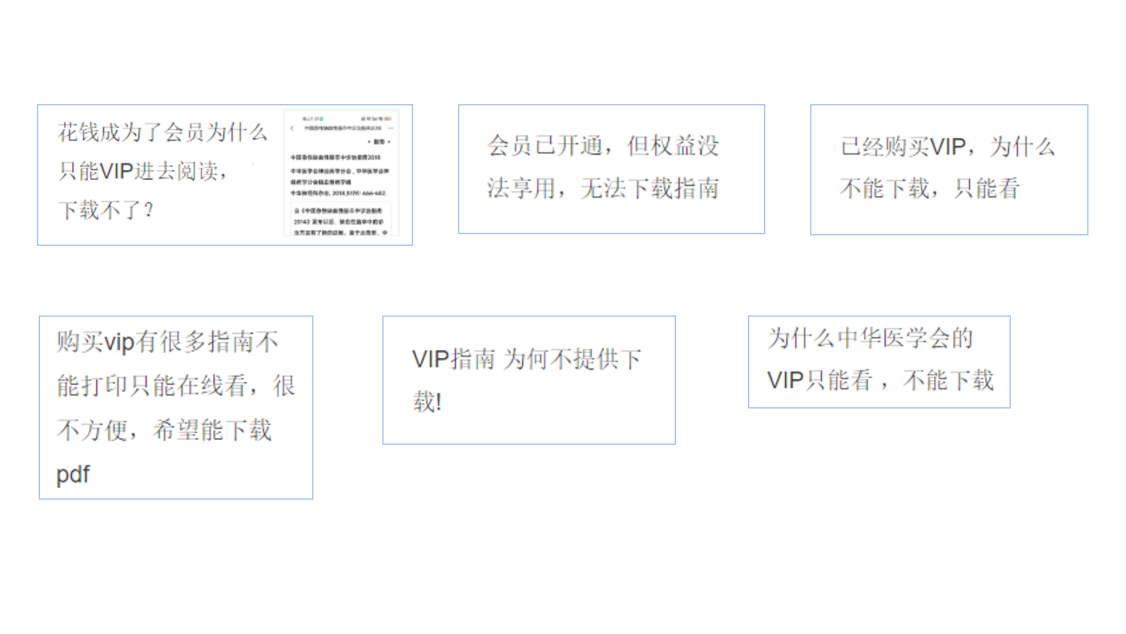Open the "..." more options menu in phone screenshot
The height and width of the screenshot is (634, 1126).
(391, 128)
